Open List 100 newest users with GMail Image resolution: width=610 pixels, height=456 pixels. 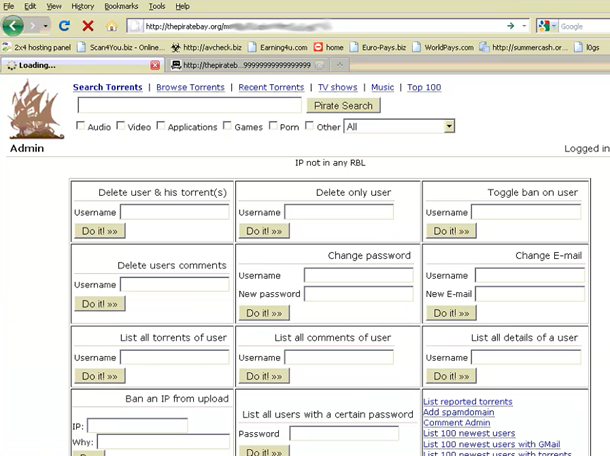tap(492, 444)
